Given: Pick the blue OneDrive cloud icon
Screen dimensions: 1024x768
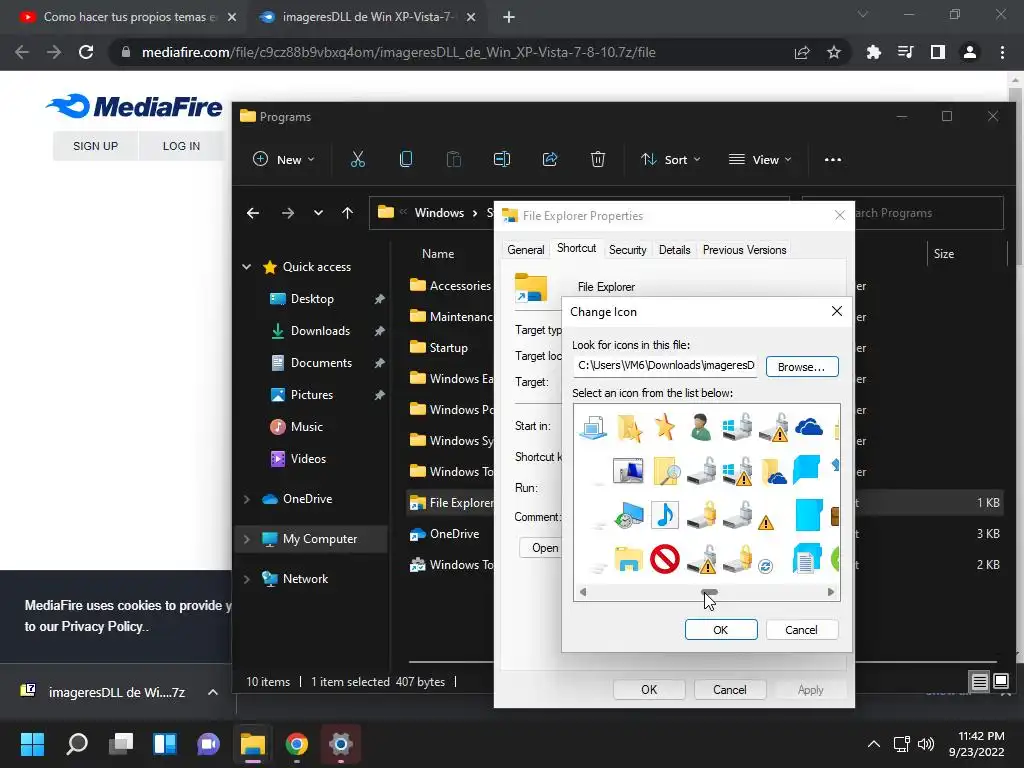Looking at the screenshot, I should [809, 427].
